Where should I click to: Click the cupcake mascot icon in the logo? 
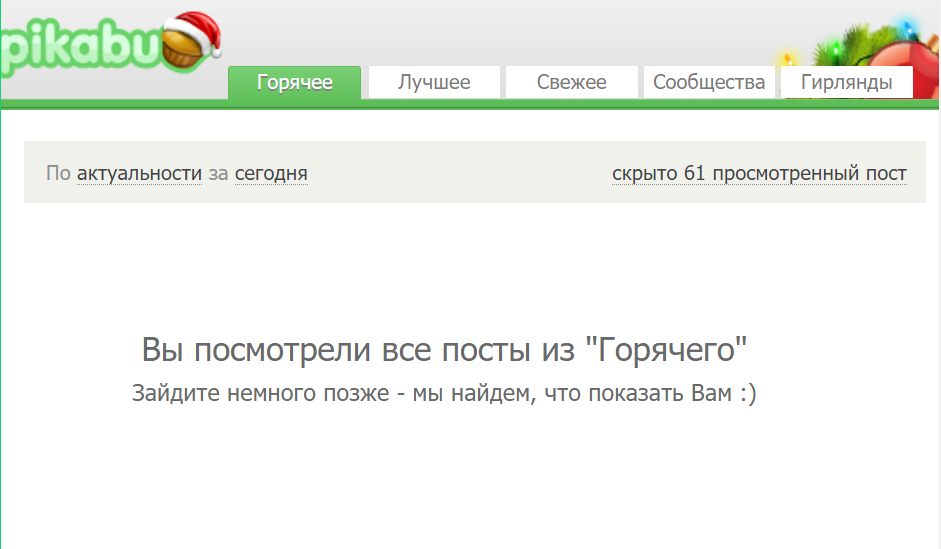click(x=182, y=51)
